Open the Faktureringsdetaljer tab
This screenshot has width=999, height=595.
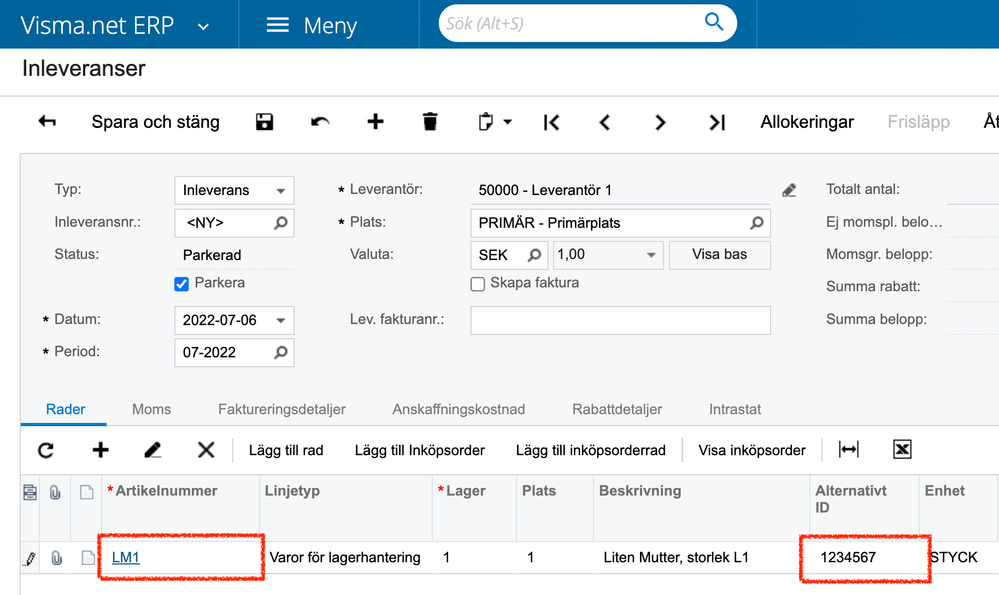point(282,409)
